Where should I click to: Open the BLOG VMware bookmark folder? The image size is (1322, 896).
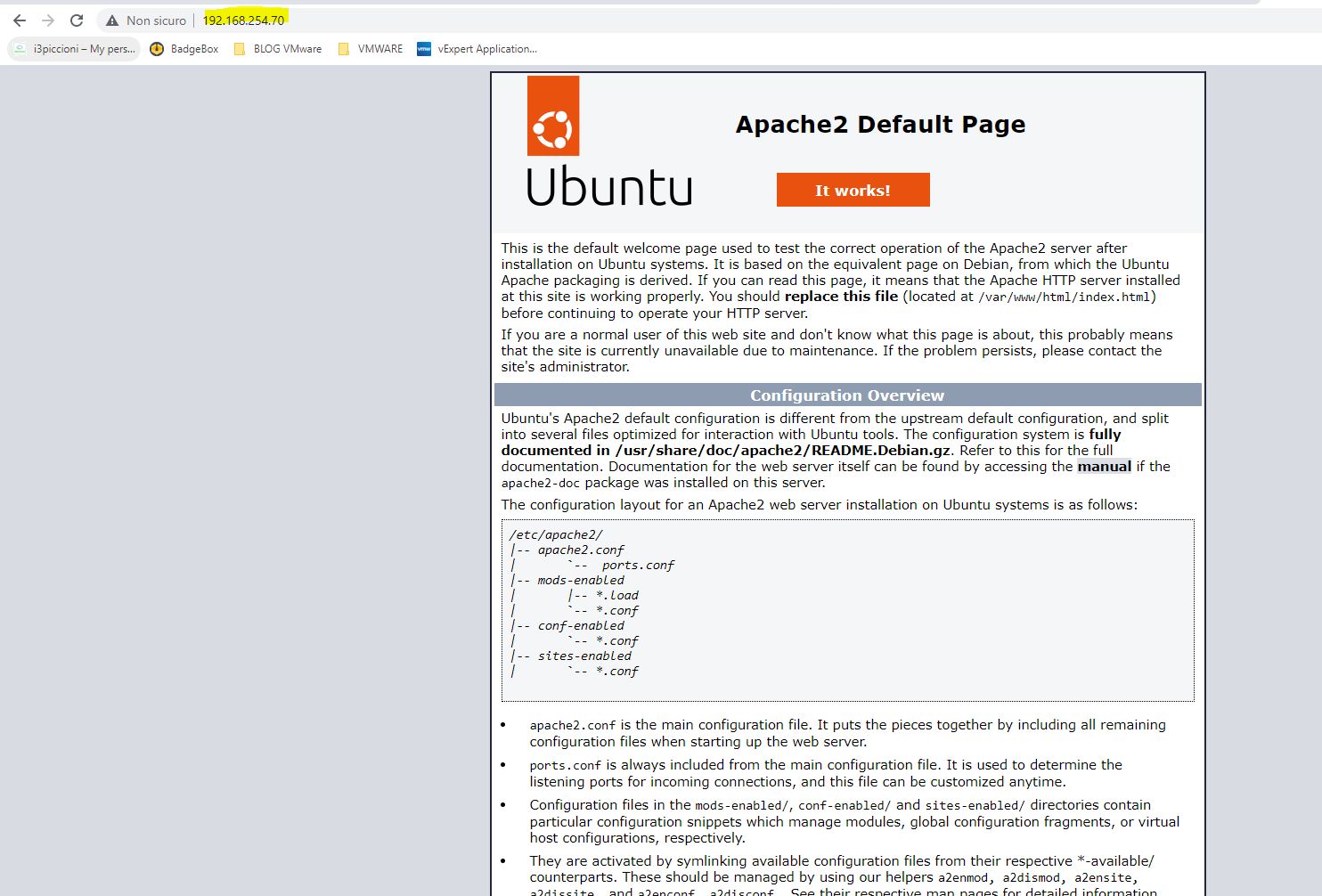[x=278, y=49]
